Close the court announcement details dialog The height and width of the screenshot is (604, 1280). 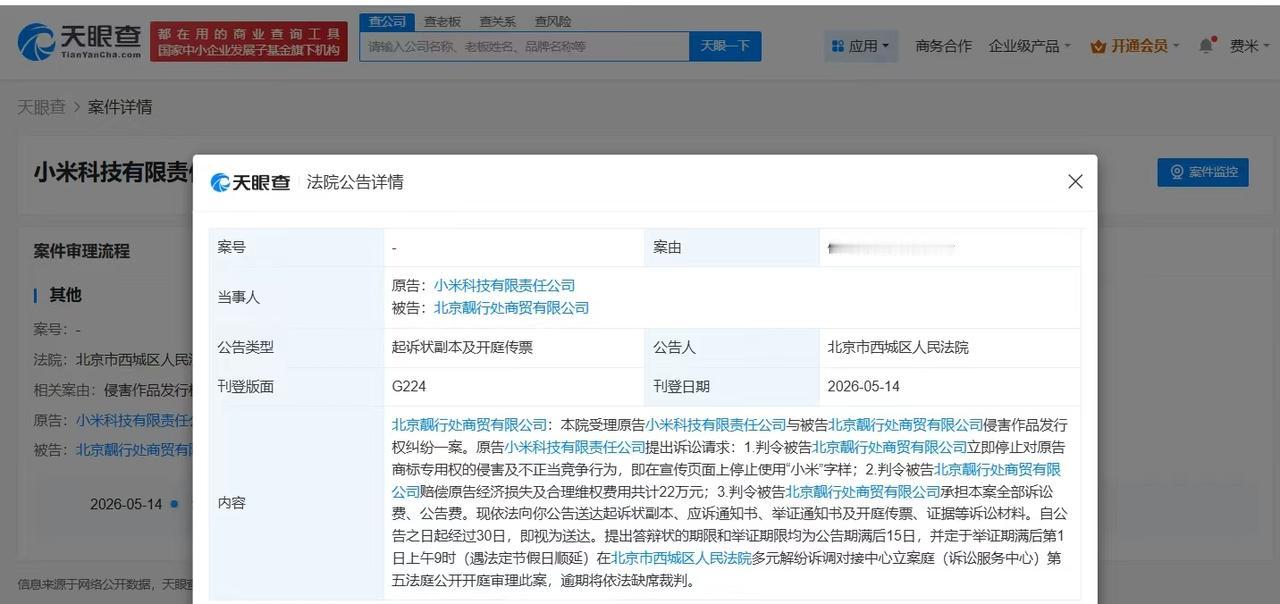pos(1075,181)
